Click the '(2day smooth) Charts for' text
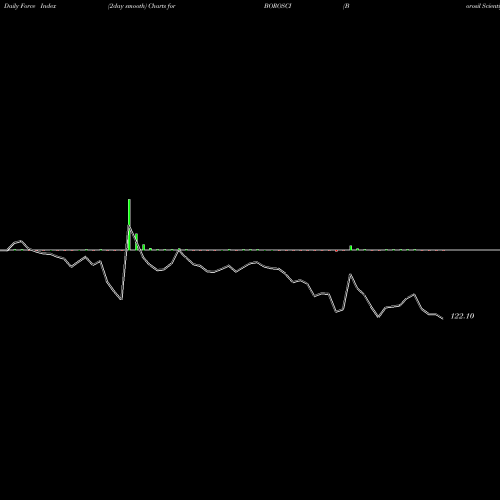Image resolution: width=500 pixels, height=500 pixels. pos(142,6)
